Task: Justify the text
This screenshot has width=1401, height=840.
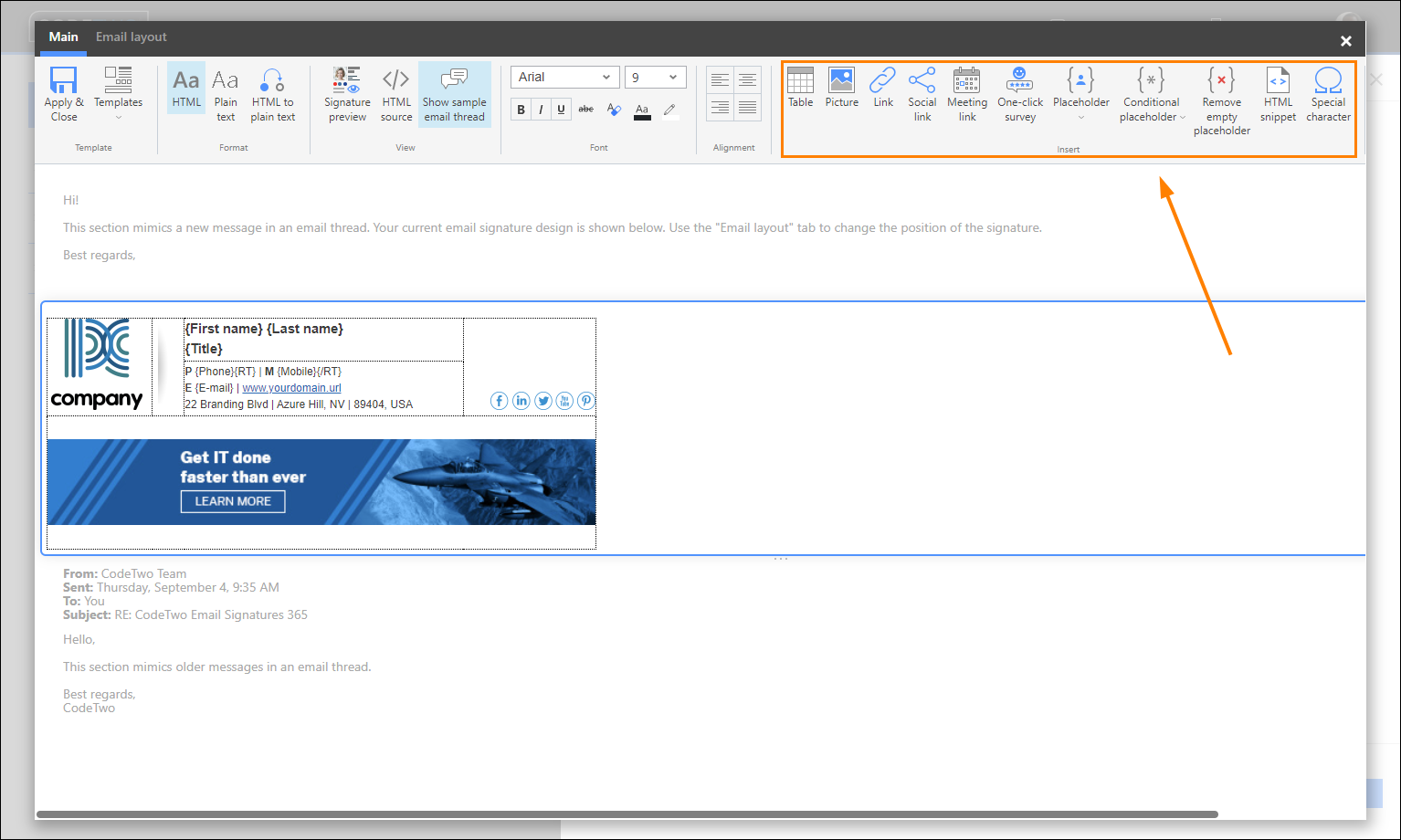Action: point(748,108)
